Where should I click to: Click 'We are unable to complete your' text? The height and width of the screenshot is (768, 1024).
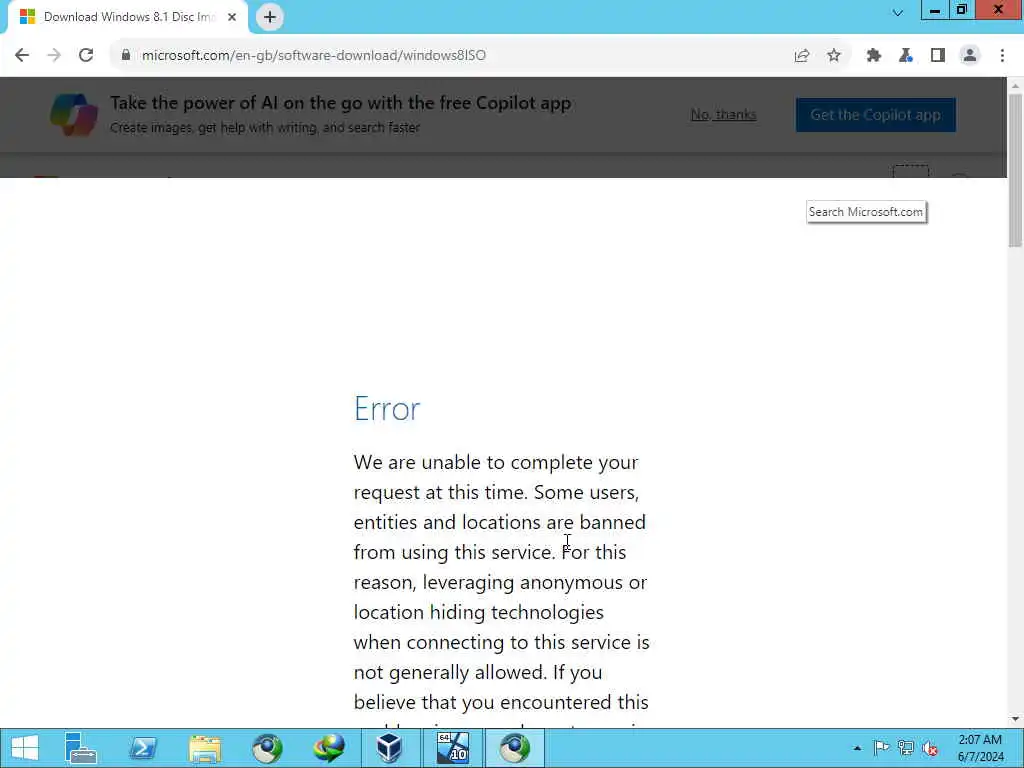[x=496, y=462]
